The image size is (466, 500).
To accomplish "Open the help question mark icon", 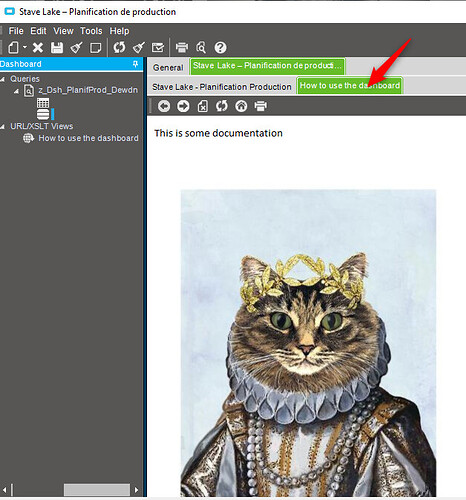I will [220, 48].
